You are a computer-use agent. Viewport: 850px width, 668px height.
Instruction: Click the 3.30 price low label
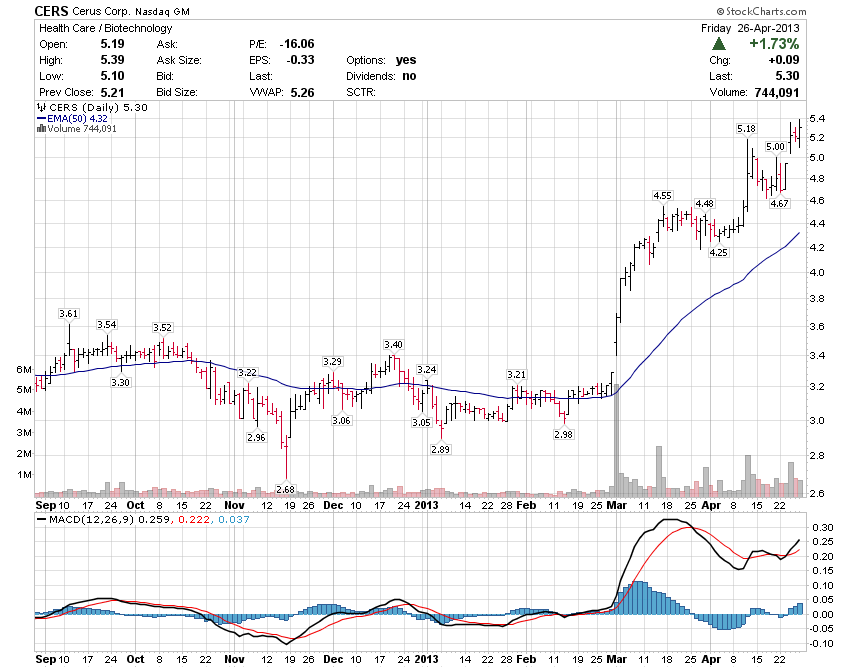click(120, 382)
